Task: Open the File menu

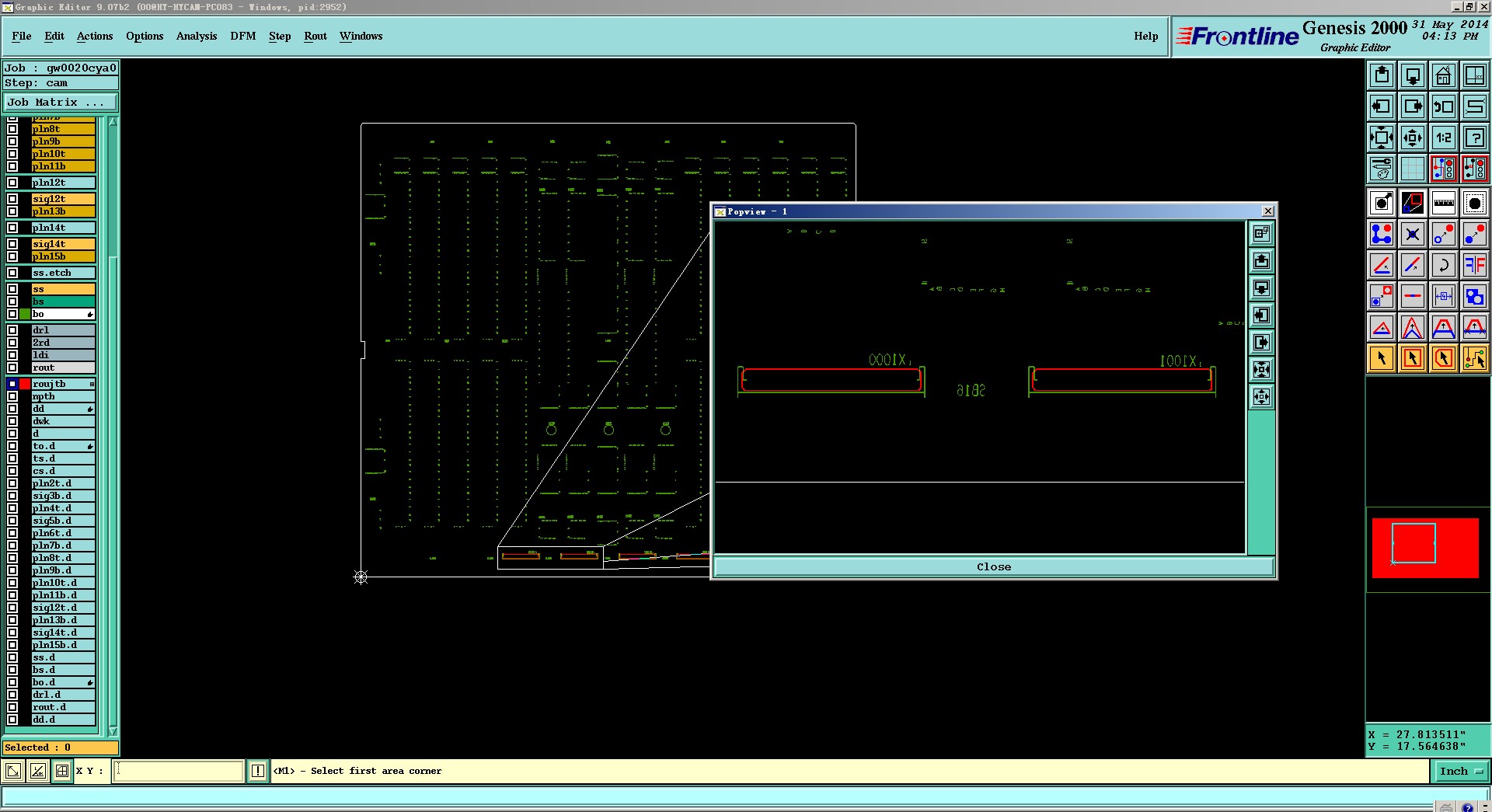Action: [22, 36]
